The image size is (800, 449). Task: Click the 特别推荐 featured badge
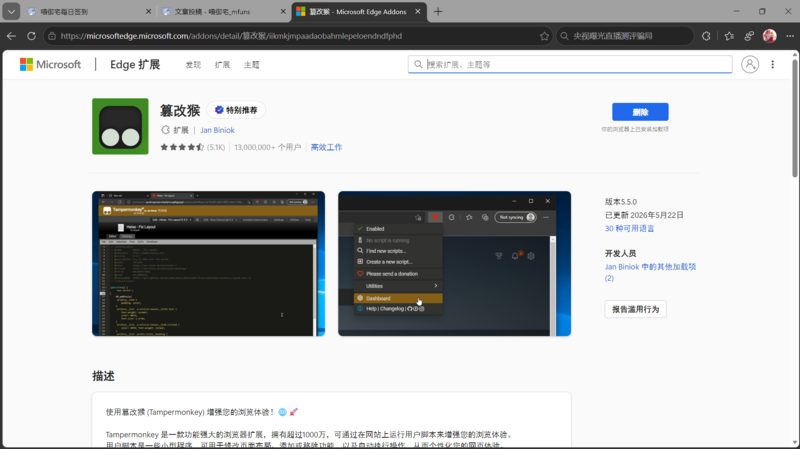click(236, 110)
